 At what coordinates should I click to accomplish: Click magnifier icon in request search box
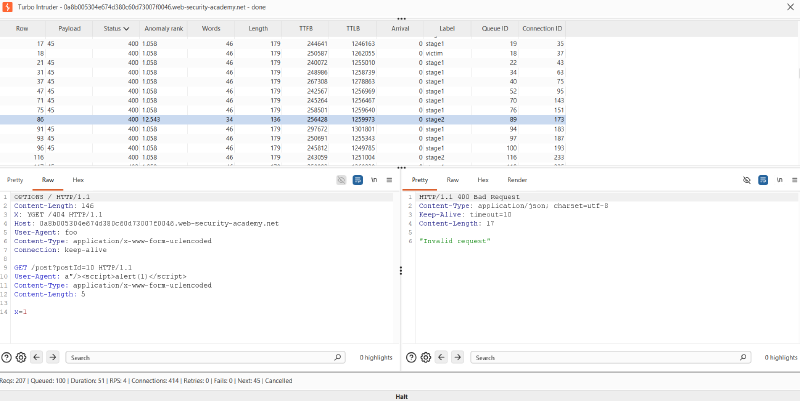click(337, 358)
